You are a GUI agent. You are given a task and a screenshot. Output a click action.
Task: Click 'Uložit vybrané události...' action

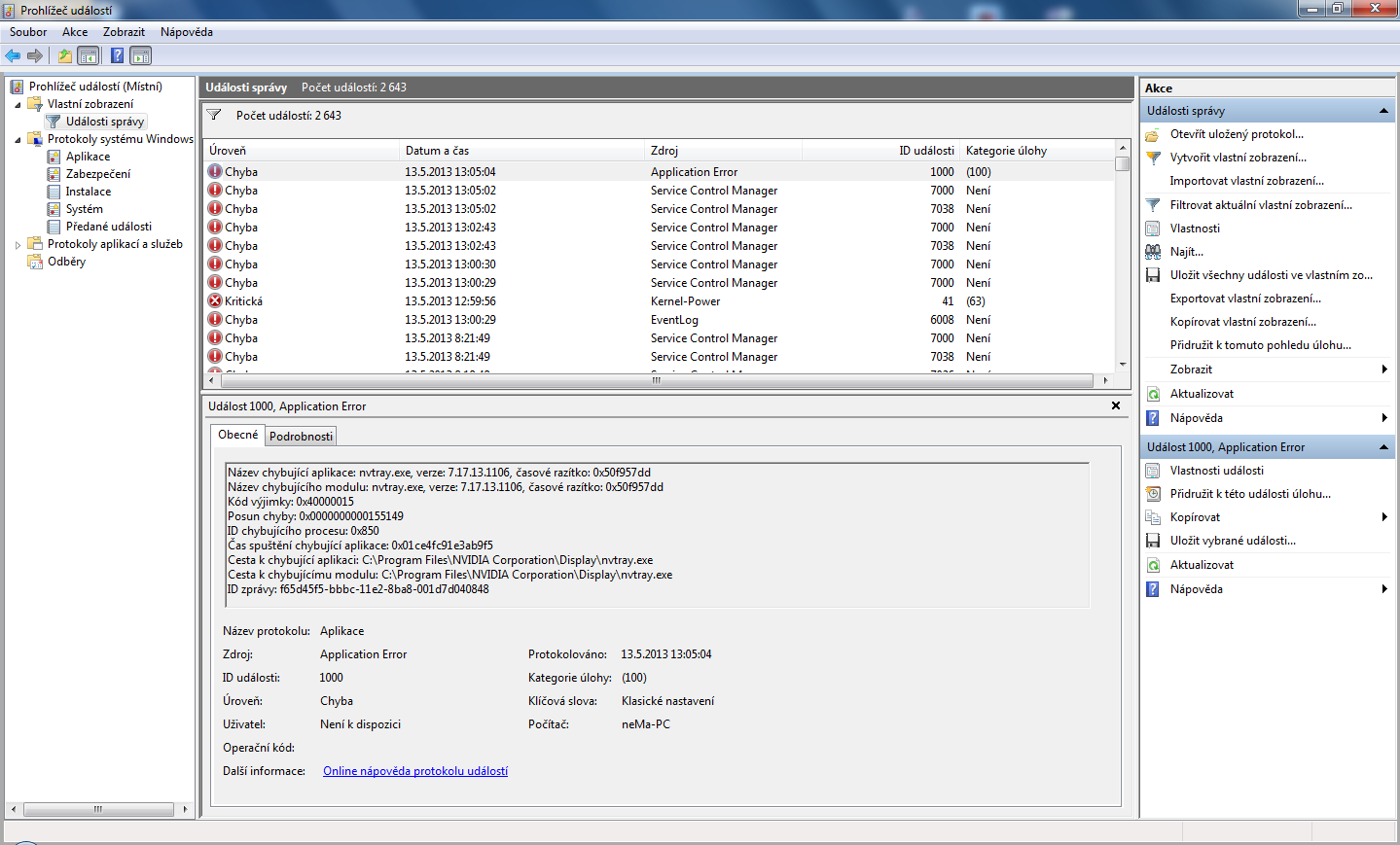pyautogui.click(x=1233, y=541)
